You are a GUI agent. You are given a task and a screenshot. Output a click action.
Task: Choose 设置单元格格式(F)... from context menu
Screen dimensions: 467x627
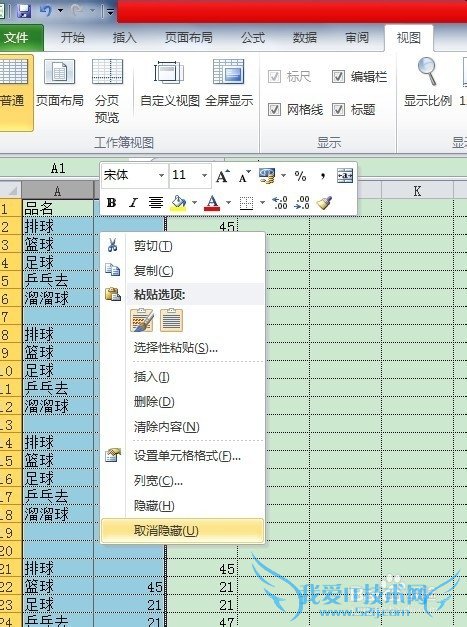pyautogui.click(x=182, y=455)
